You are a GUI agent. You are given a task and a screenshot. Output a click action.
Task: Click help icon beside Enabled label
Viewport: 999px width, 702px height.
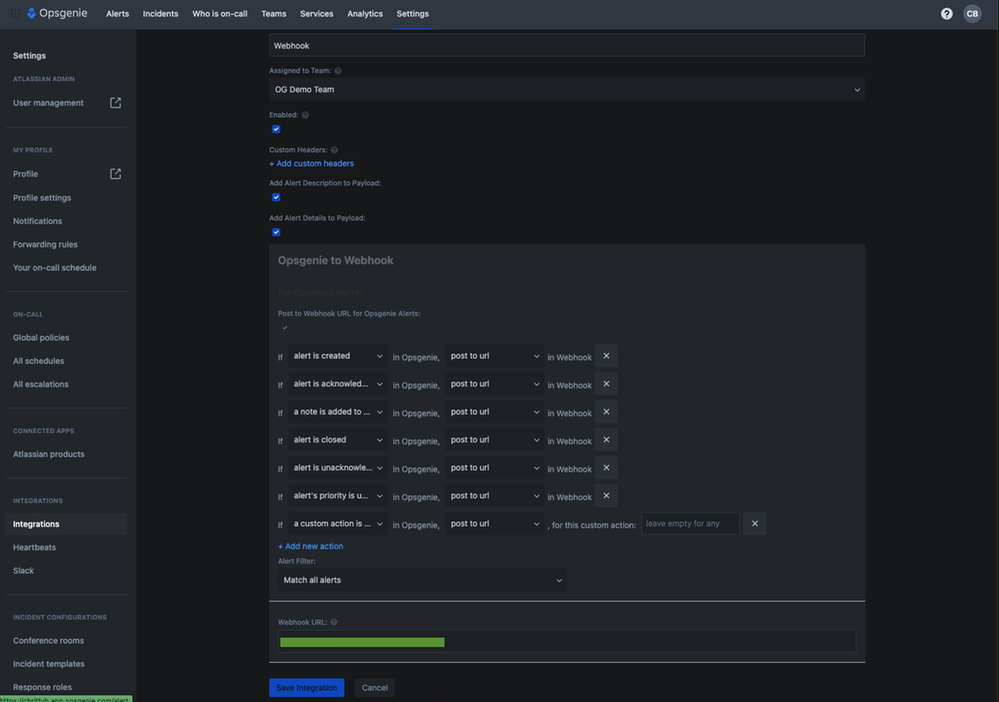[305, 115]
